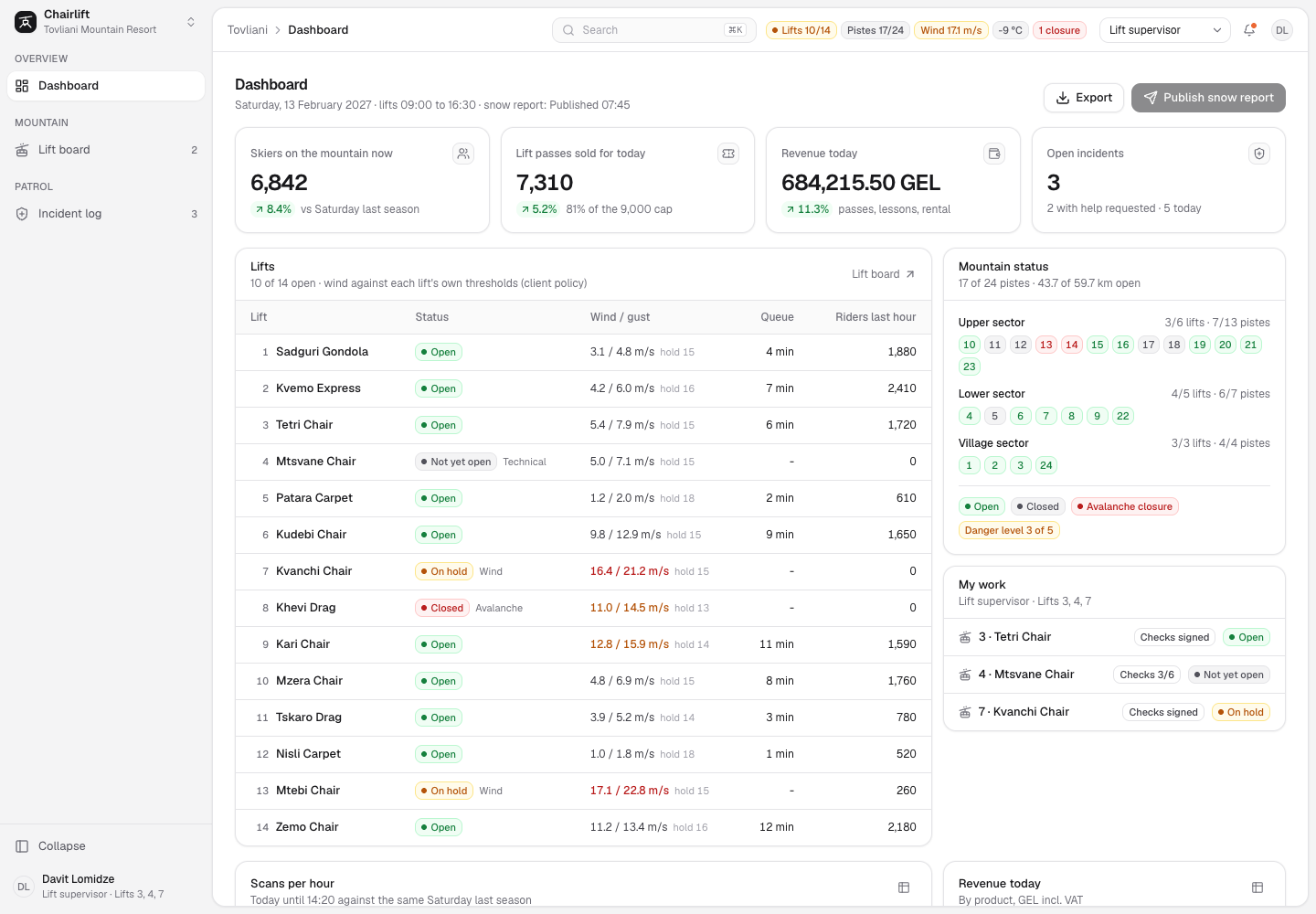
Task: Open Incident log in the sidebar
Action: click(x=106, y=214)
